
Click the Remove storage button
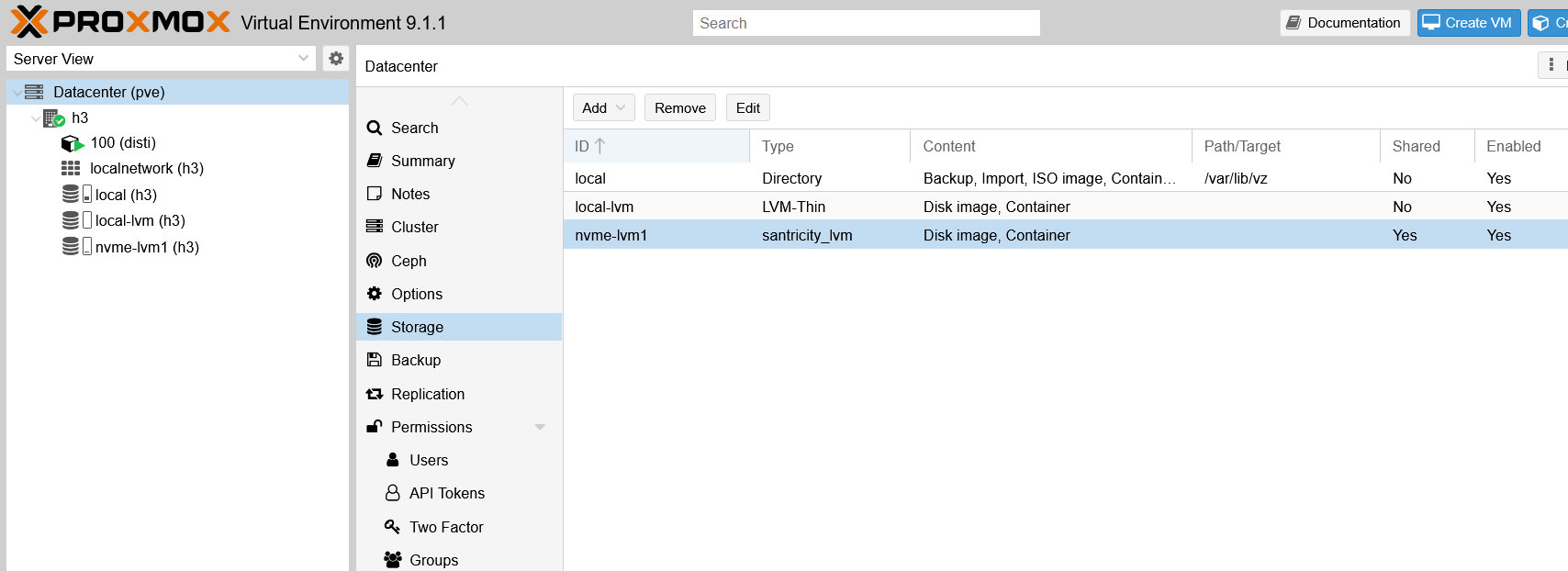[x=680, y=107]
